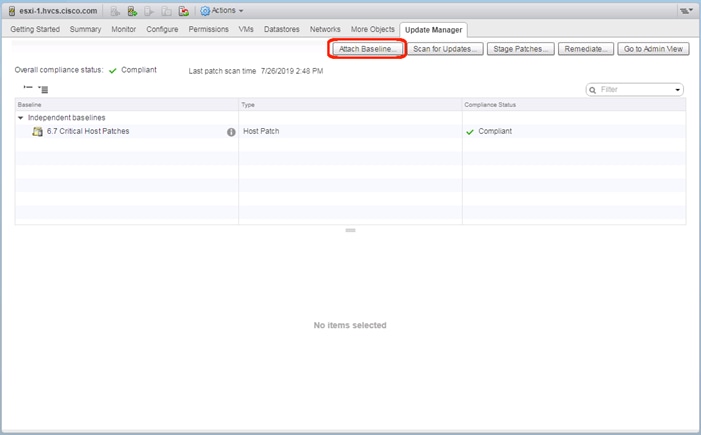This screenshot has height=435, width=701.
Task: Click the esxi-1.hvcs.cisco.com host name
Action: pyautogui.click(x=58, y=11)
